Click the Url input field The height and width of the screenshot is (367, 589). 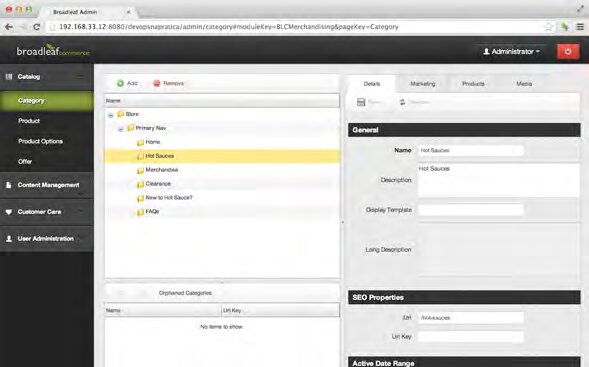pos(471,318)
